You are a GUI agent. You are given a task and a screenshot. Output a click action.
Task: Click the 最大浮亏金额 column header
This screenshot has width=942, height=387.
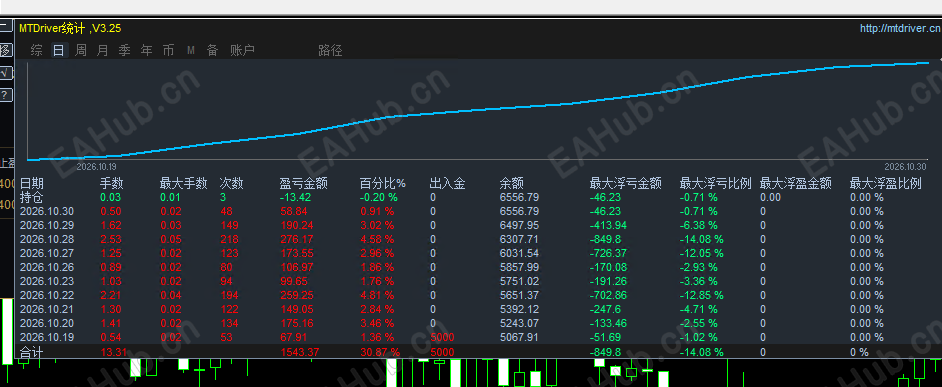point(625,183)
